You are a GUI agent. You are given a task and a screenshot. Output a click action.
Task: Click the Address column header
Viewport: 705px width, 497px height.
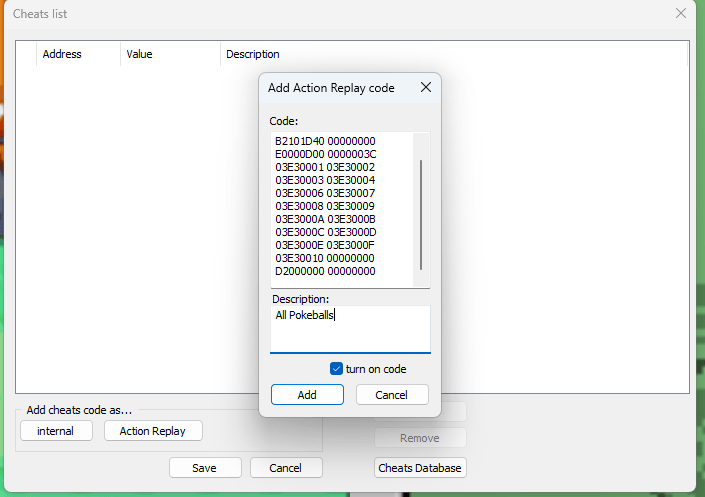[62, 54]
